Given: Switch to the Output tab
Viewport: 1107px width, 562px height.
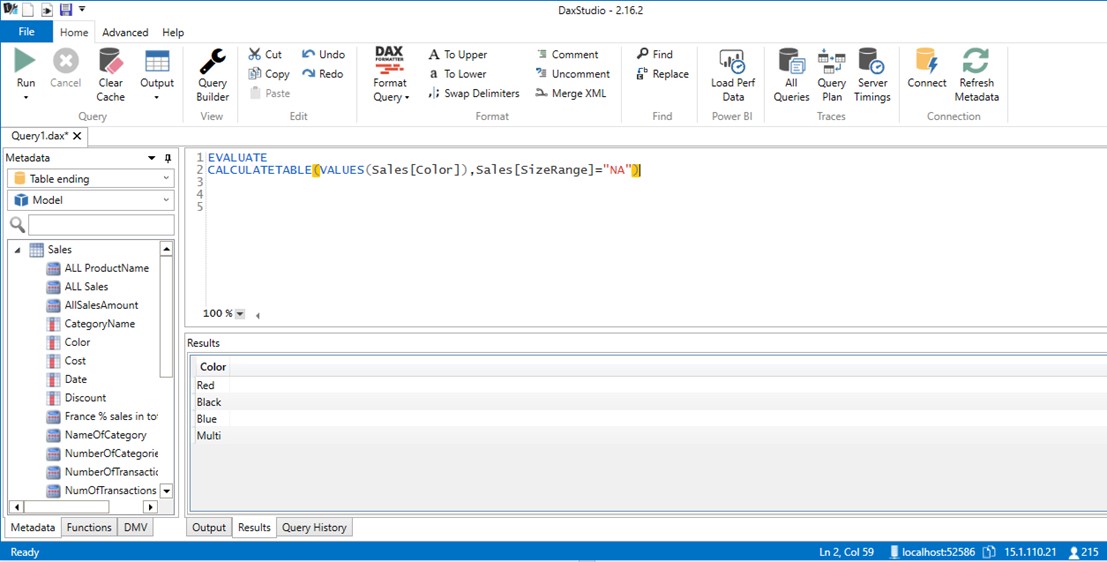Looking at the screenshot, I should click(209, 527).
